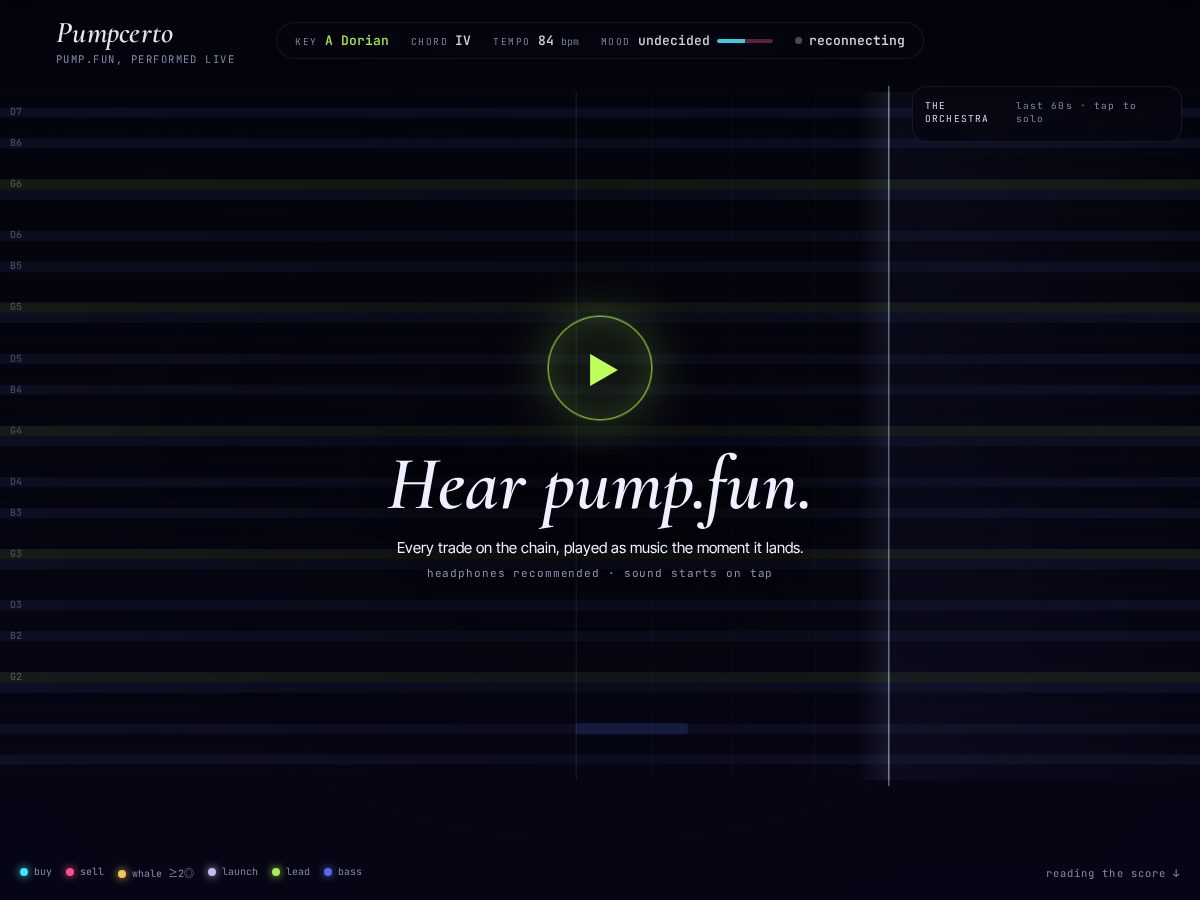Viewport: 1200px width, 900px height.
Task: Click the blue bass legend dot
Action: [328, 872]
